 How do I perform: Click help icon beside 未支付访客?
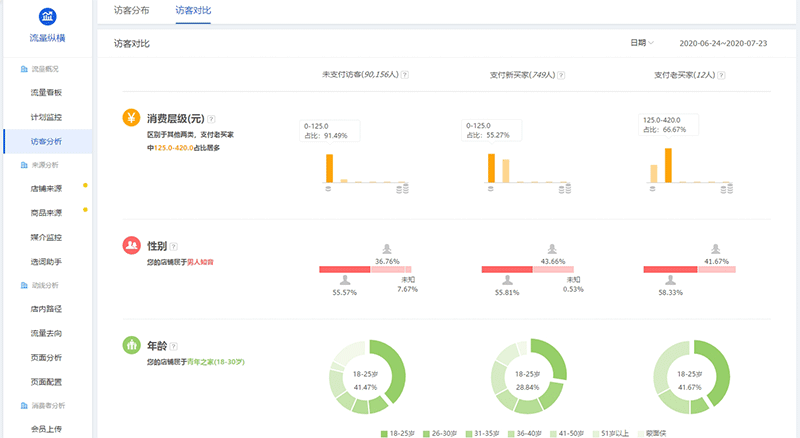pos(405,75)
